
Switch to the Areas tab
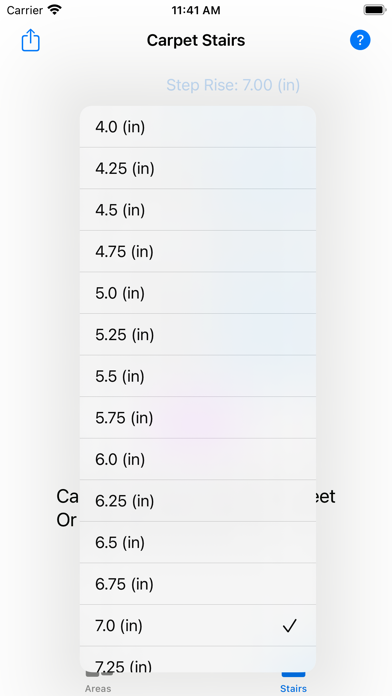(x=98, y=683)
